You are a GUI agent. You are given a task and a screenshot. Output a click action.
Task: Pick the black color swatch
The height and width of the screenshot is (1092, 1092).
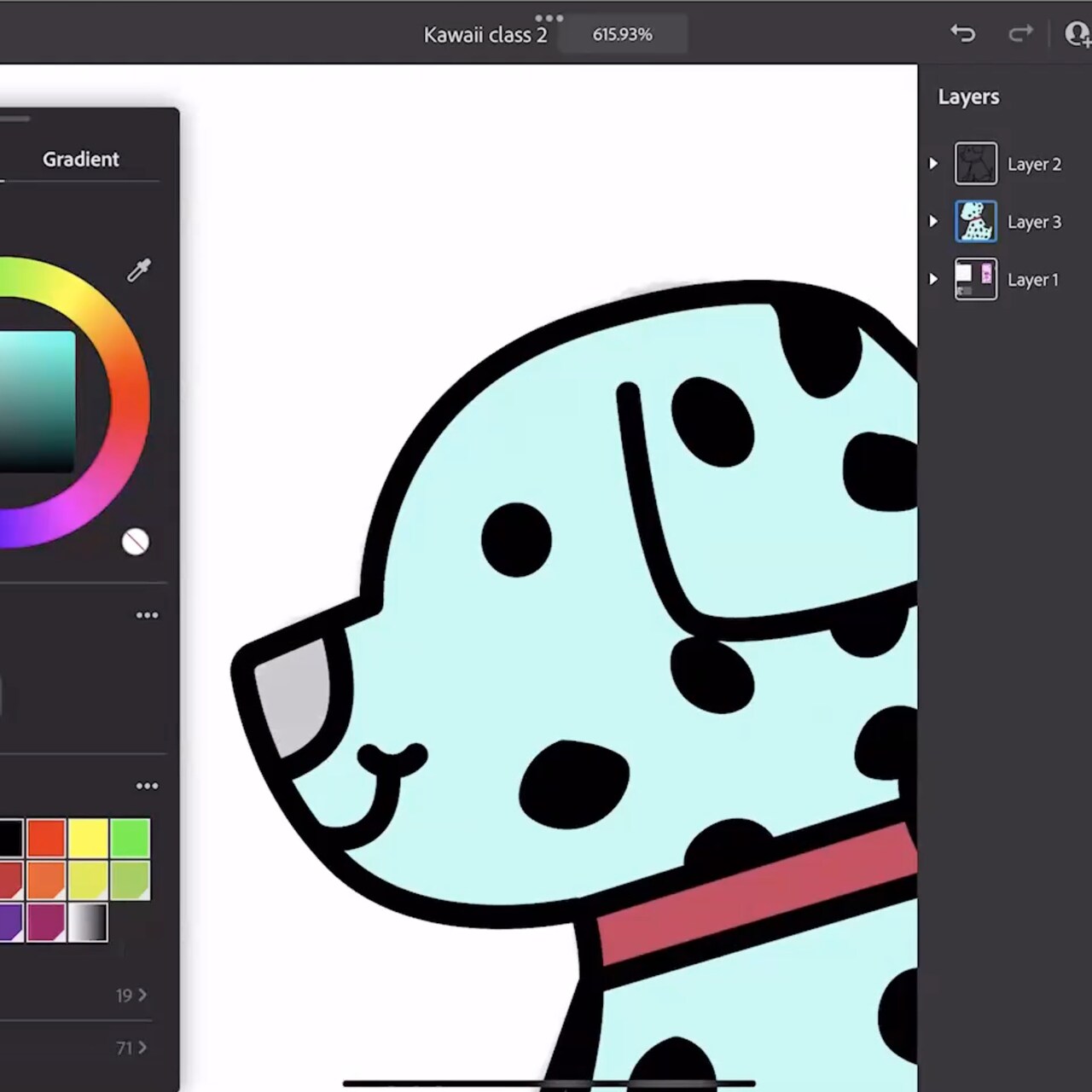(x=10, y=838)
